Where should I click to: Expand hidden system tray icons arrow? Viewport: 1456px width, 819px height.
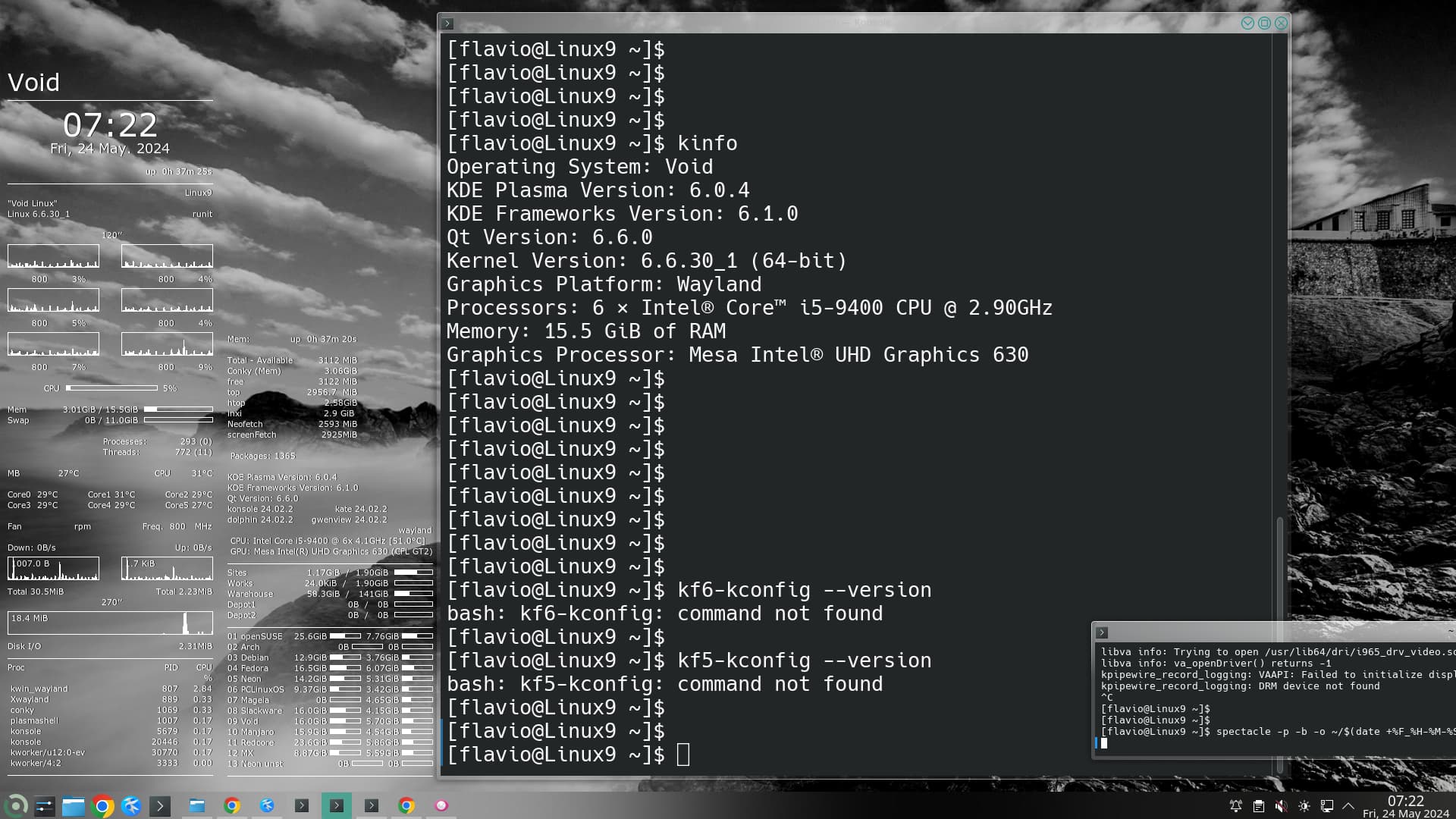point(1348,806)
